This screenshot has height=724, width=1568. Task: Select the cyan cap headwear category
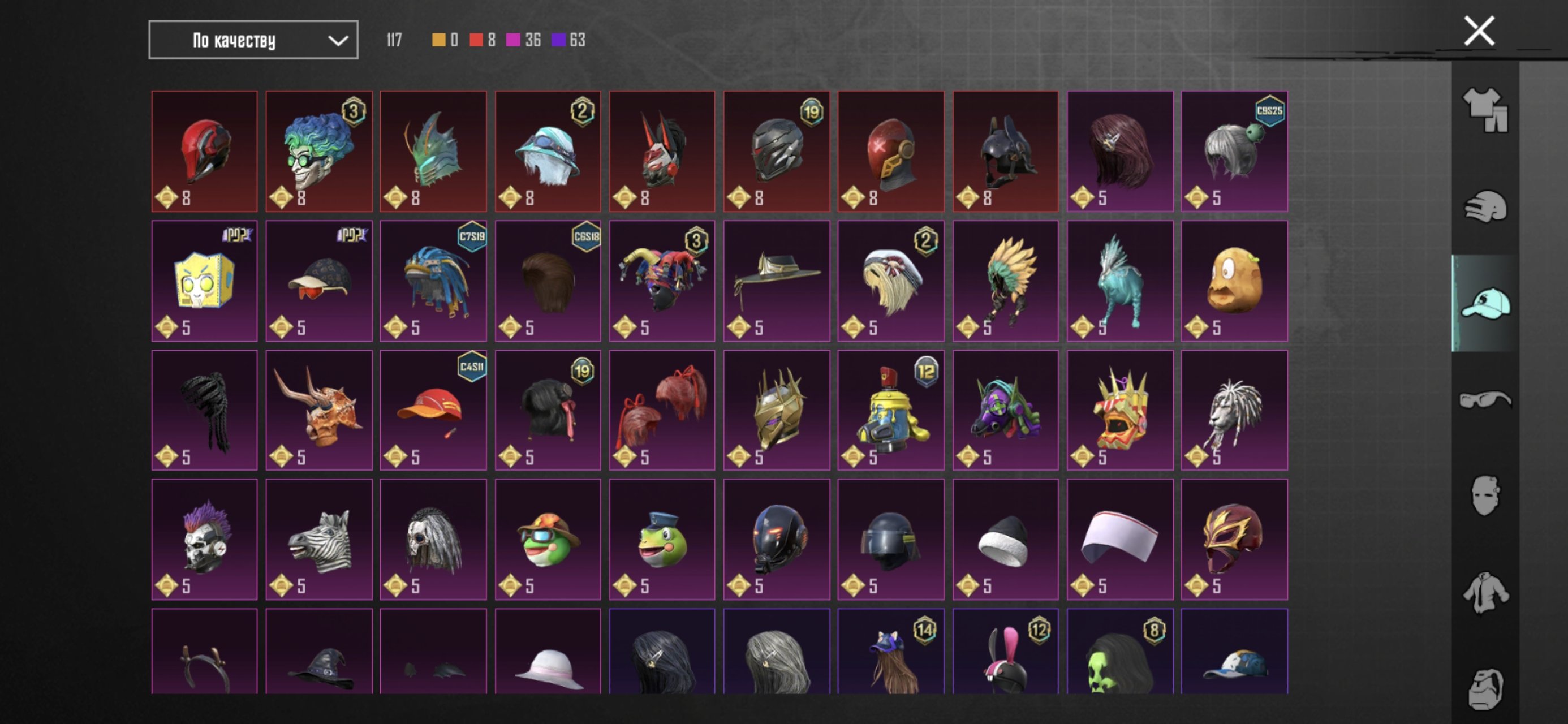coord(1485,303)
